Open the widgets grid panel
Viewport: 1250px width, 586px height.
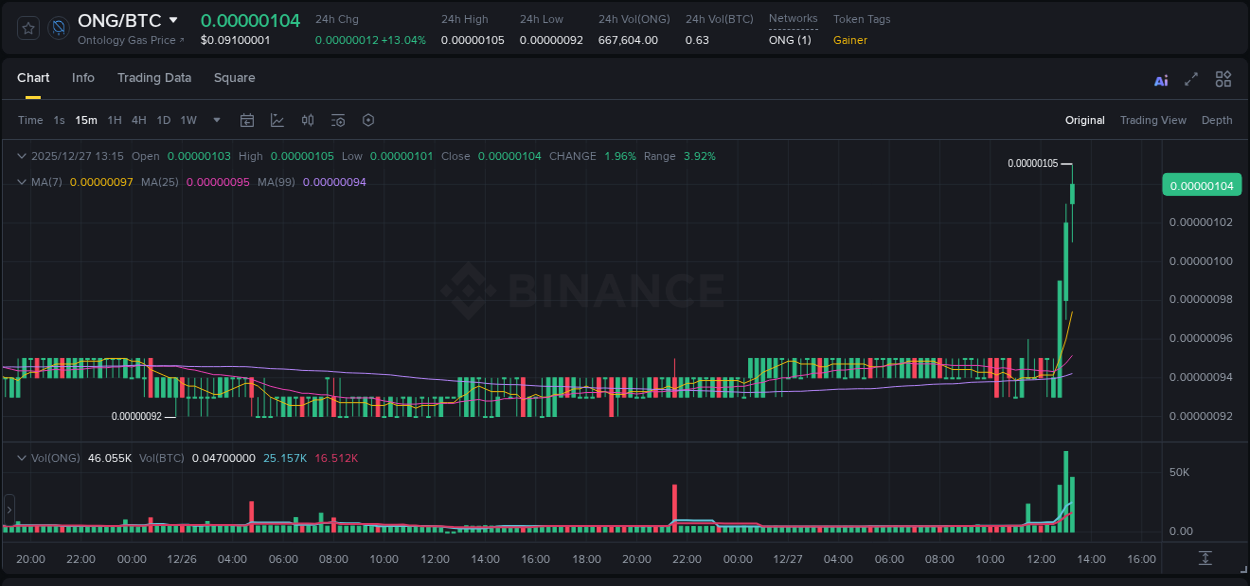tap(1223, 79)
